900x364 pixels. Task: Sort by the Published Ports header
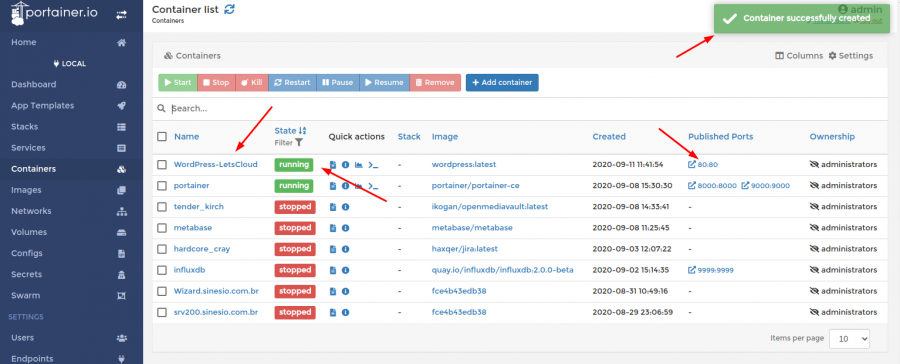pos(720,137)
